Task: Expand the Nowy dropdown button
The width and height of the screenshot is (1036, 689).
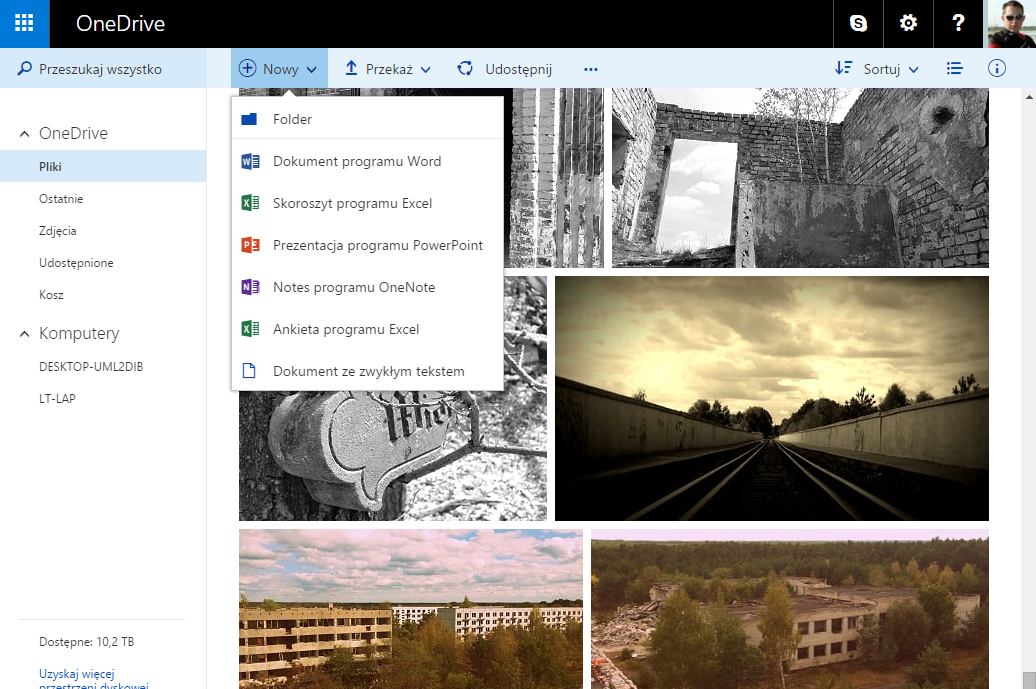Action: [279, 69]
